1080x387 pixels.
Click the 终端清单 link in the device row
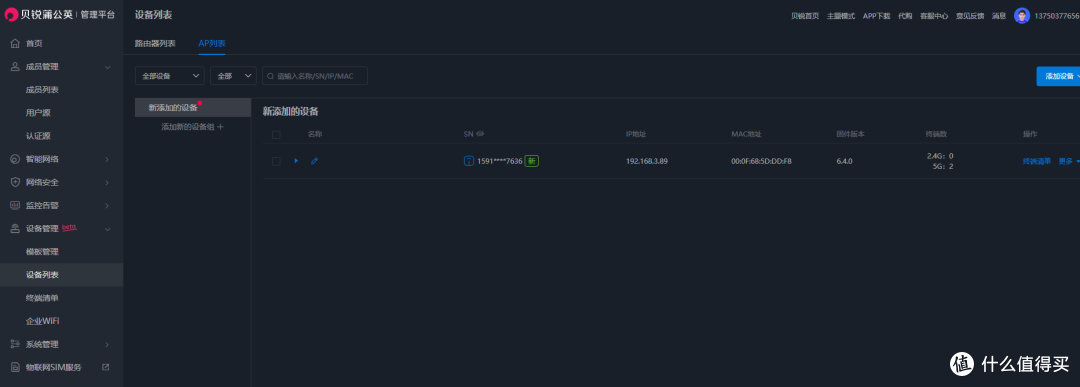(1037, 161)
